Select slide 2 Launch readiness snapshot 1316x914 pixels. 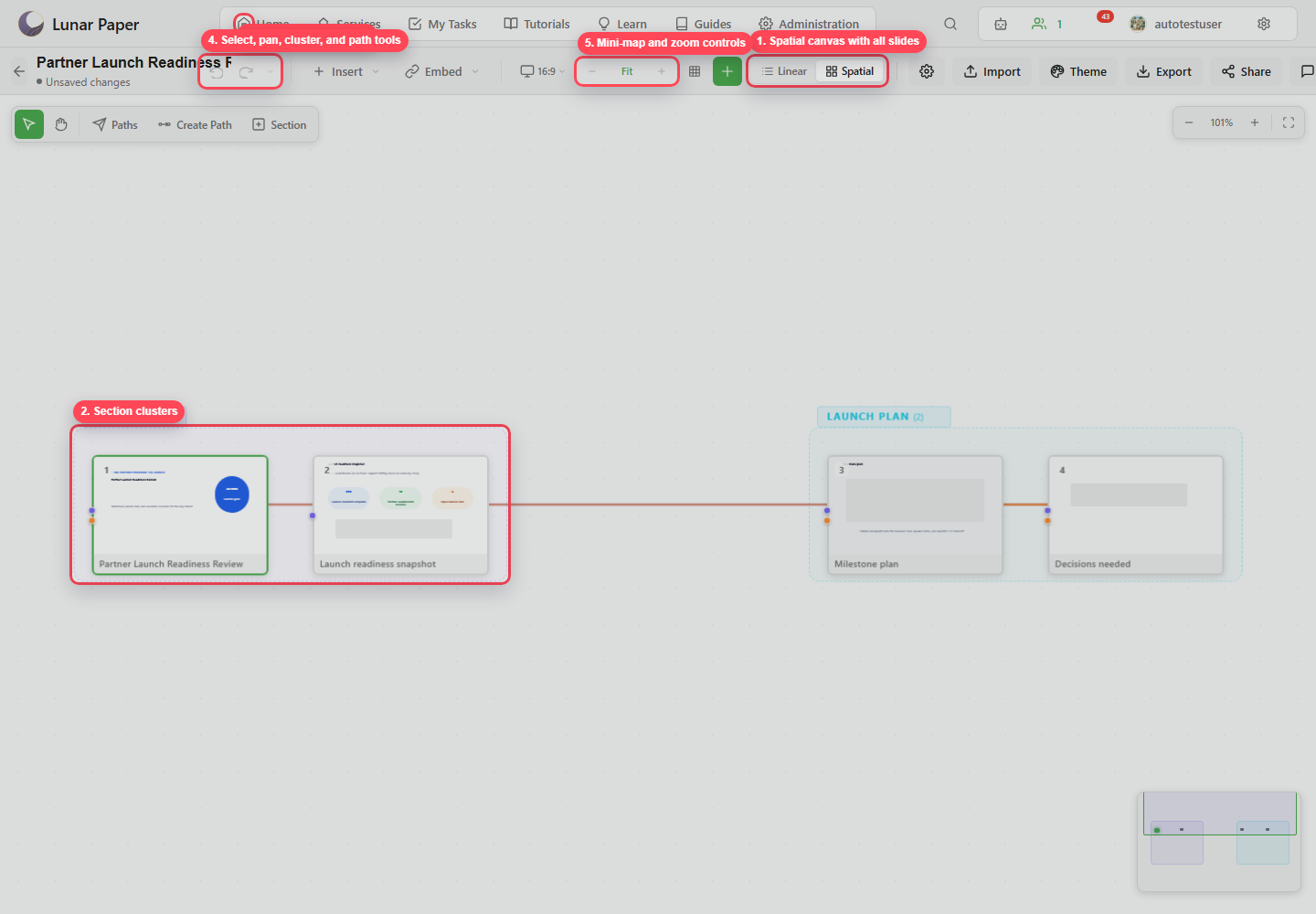[401, 515]
